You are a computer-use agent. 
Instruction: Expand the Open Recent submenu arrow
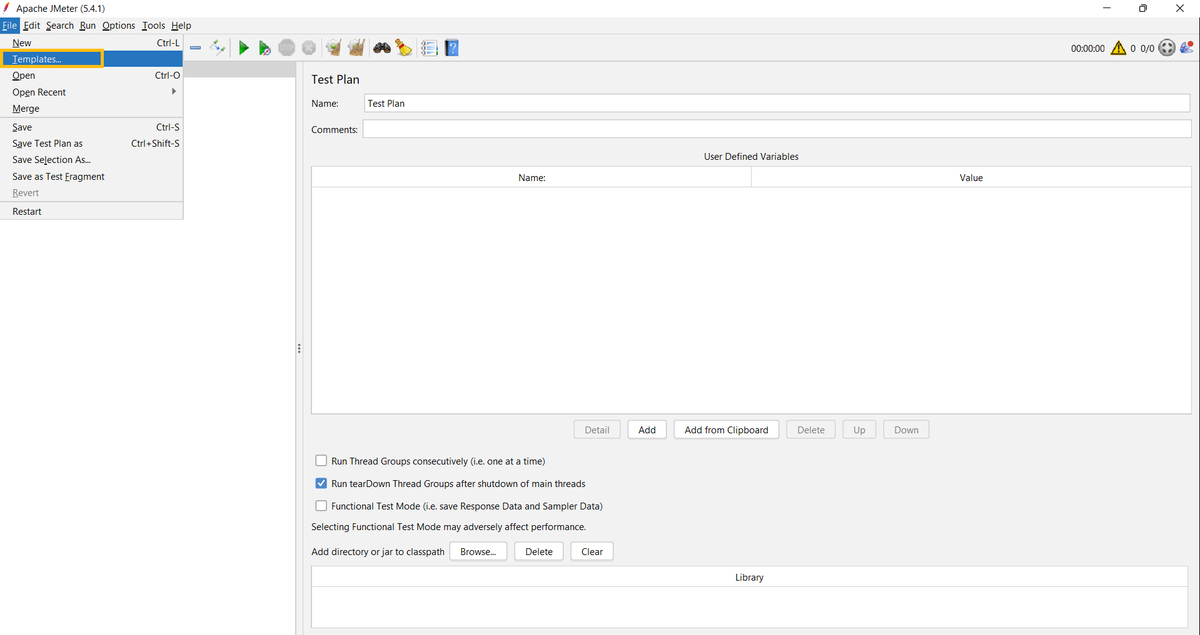[x=174, y=91]
